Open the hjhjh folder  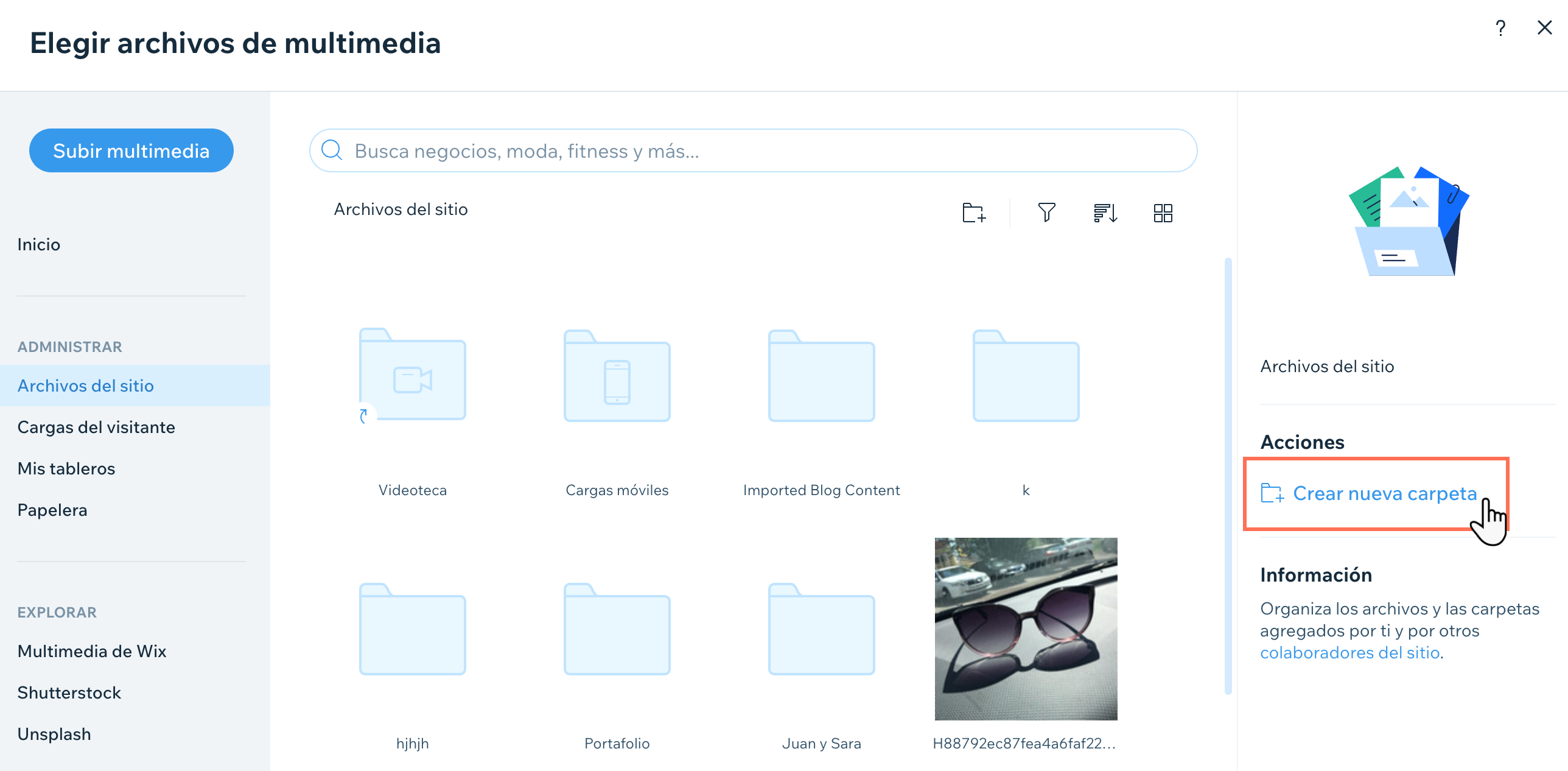(x=412, y=629)
